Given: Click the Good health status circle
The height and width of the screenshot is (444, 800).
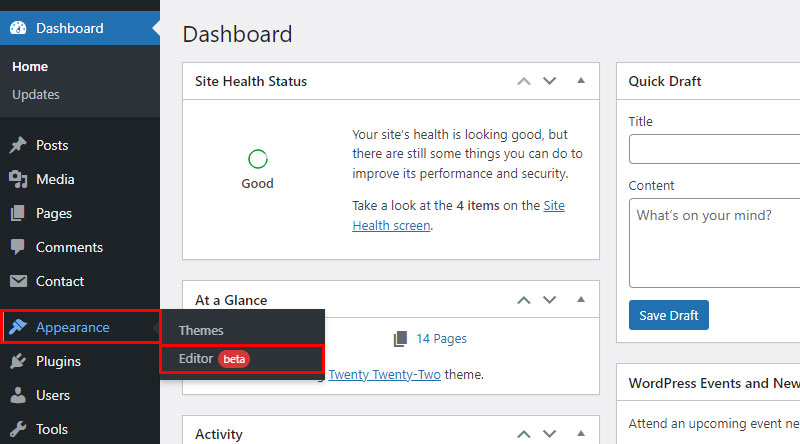Looking at the screenshot, I should [x=258, y=159].
